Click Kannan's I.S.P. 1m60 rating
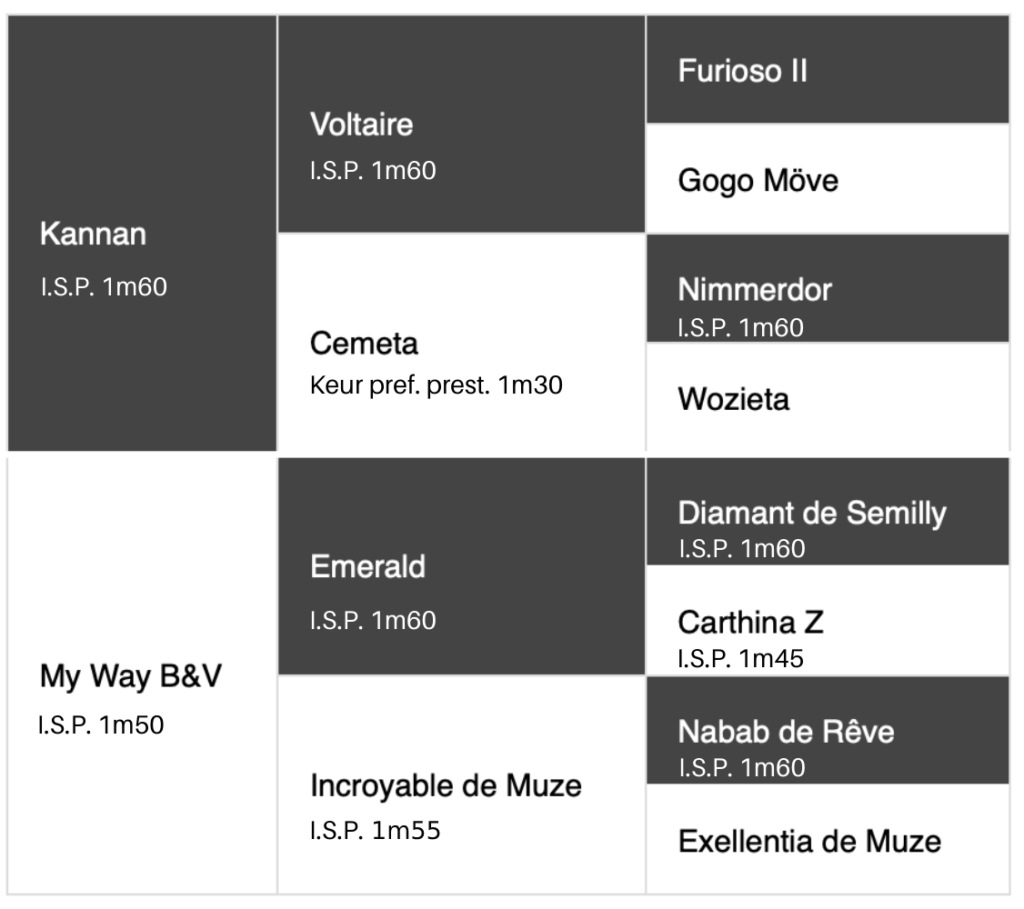Screen dimensions: 1024x909 (x=104, y=287)
